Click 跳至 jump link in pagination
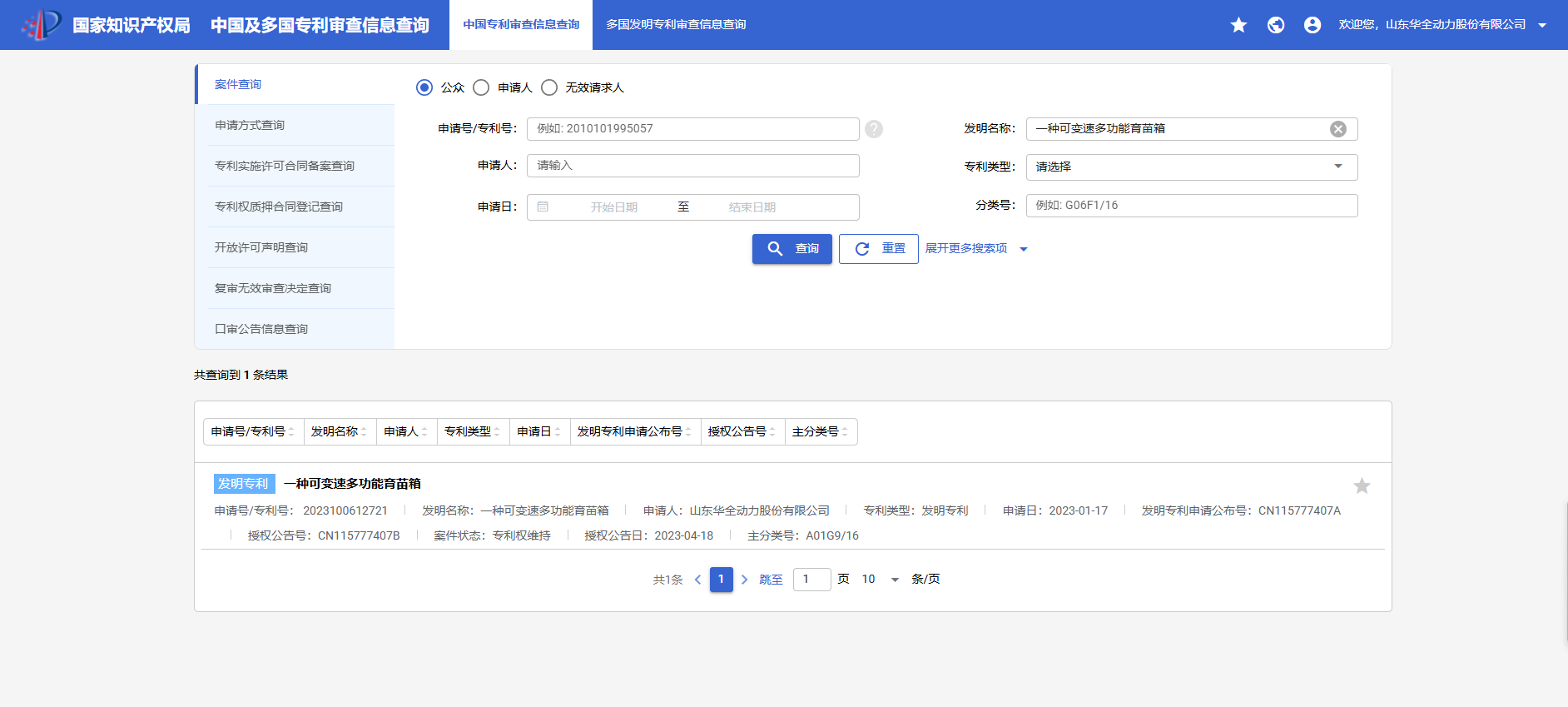The height and width of the screenshot is (707, 1568). click(771, 580)
